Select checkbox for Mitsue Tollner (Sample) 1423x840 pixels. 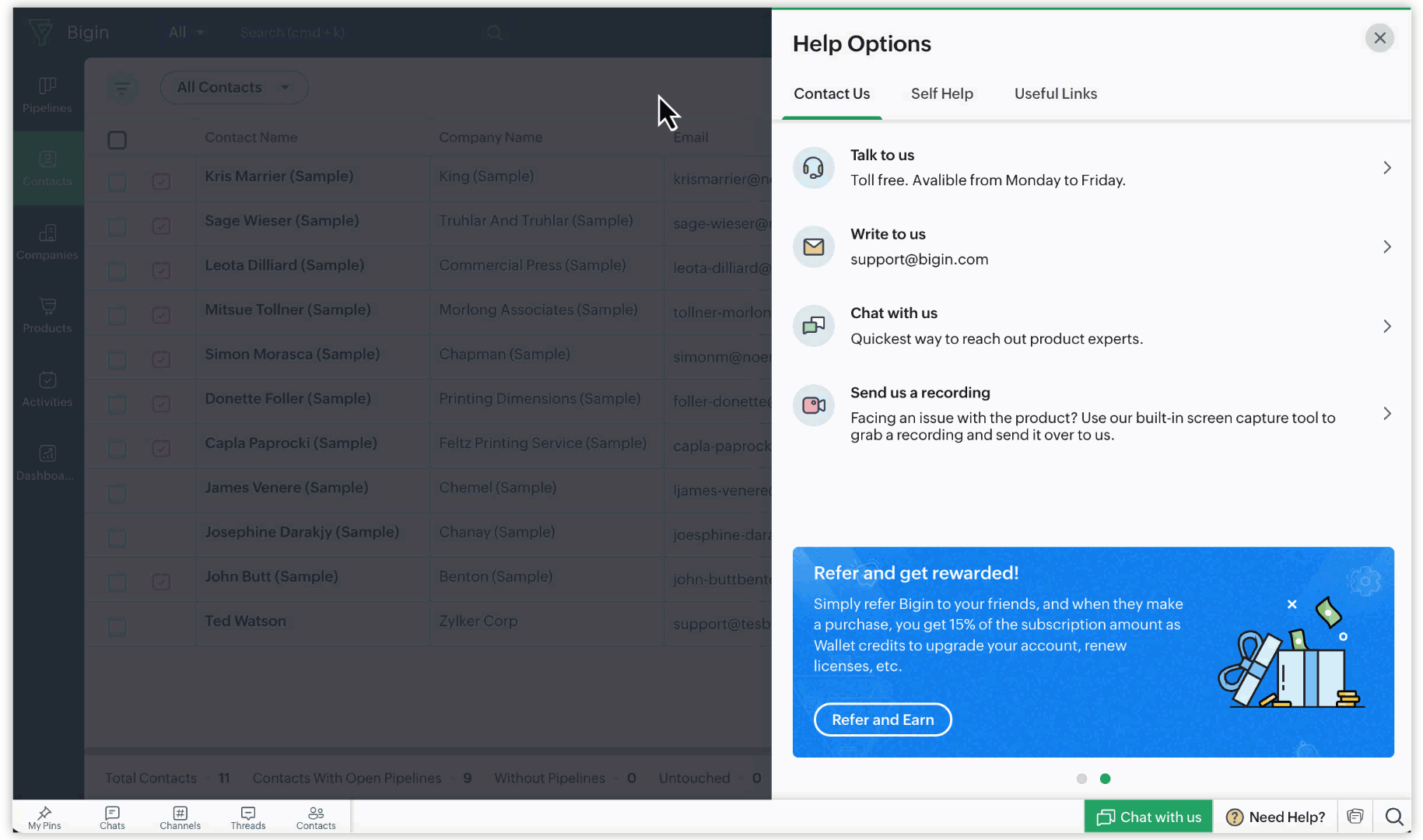(117, 315)
